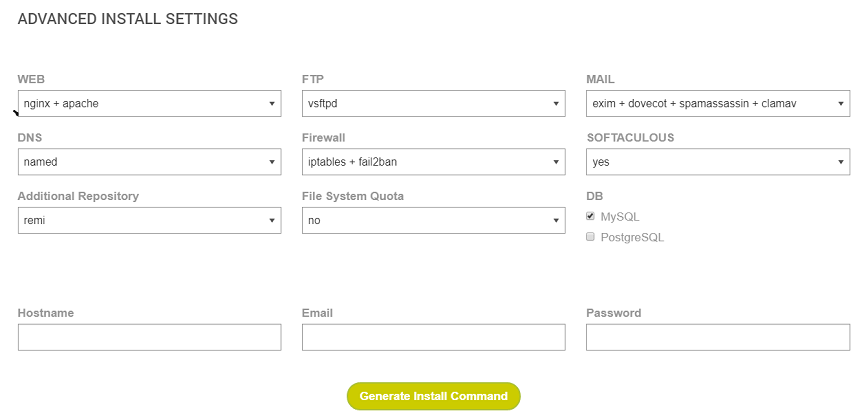Open the WEB server dropdown
The width and height of the screenshot is (862, 420).
coord(149,103)
